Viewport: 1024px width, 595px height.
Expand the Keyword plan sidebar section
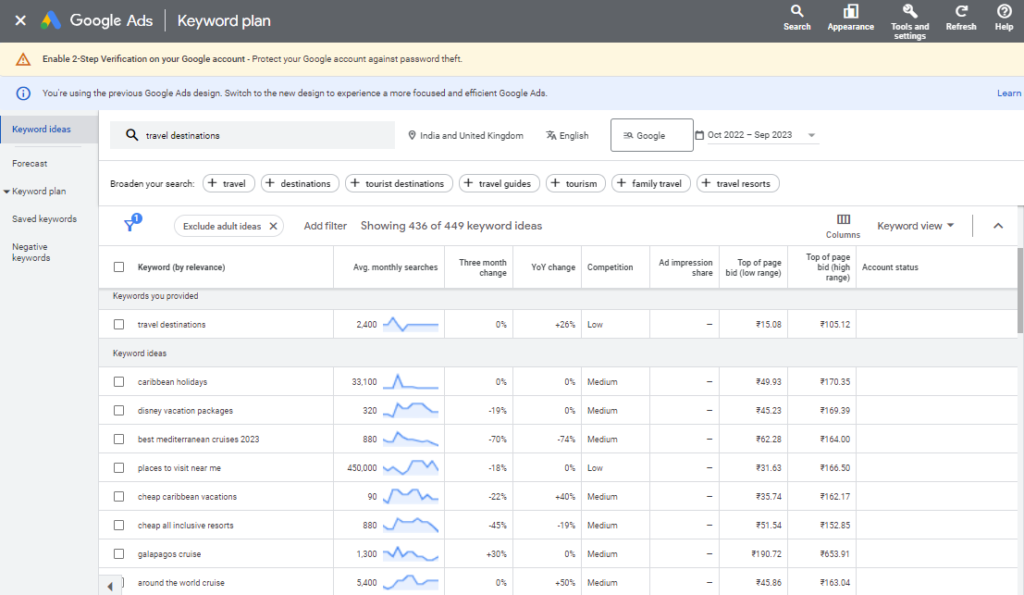pyautogui.click(x=7, y=191)
